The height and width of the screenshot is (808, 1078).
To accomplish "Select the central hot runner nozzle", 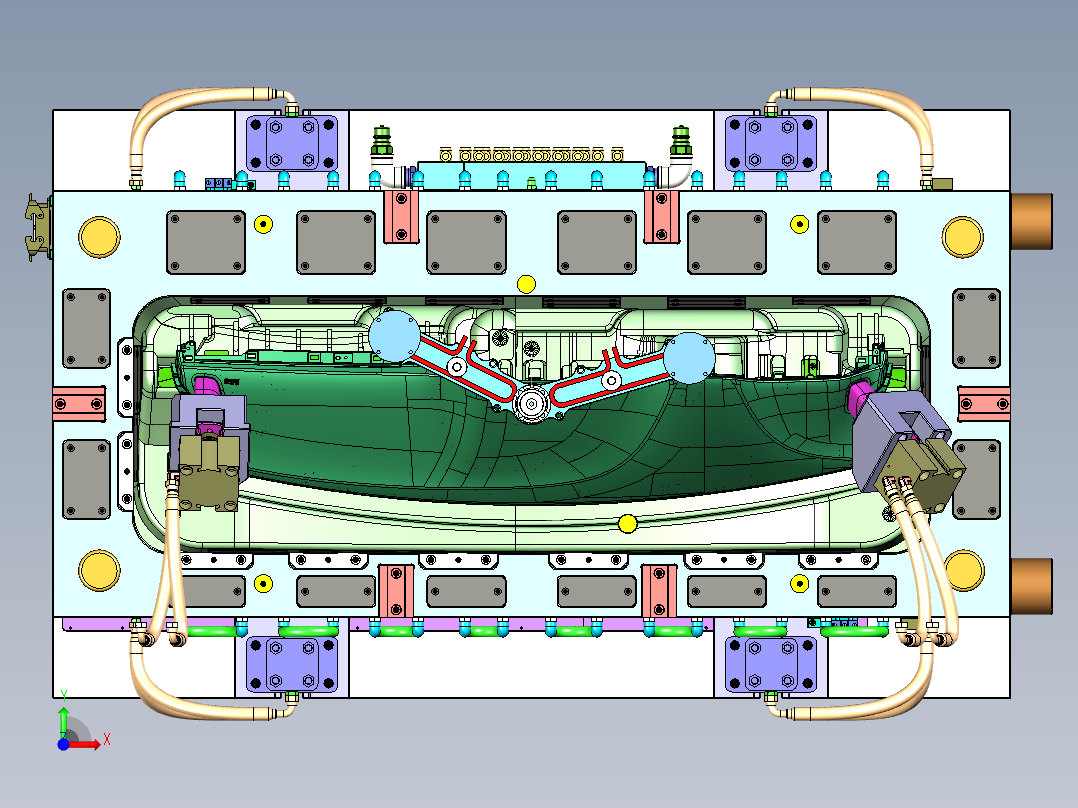I will [x=531, y=404].
